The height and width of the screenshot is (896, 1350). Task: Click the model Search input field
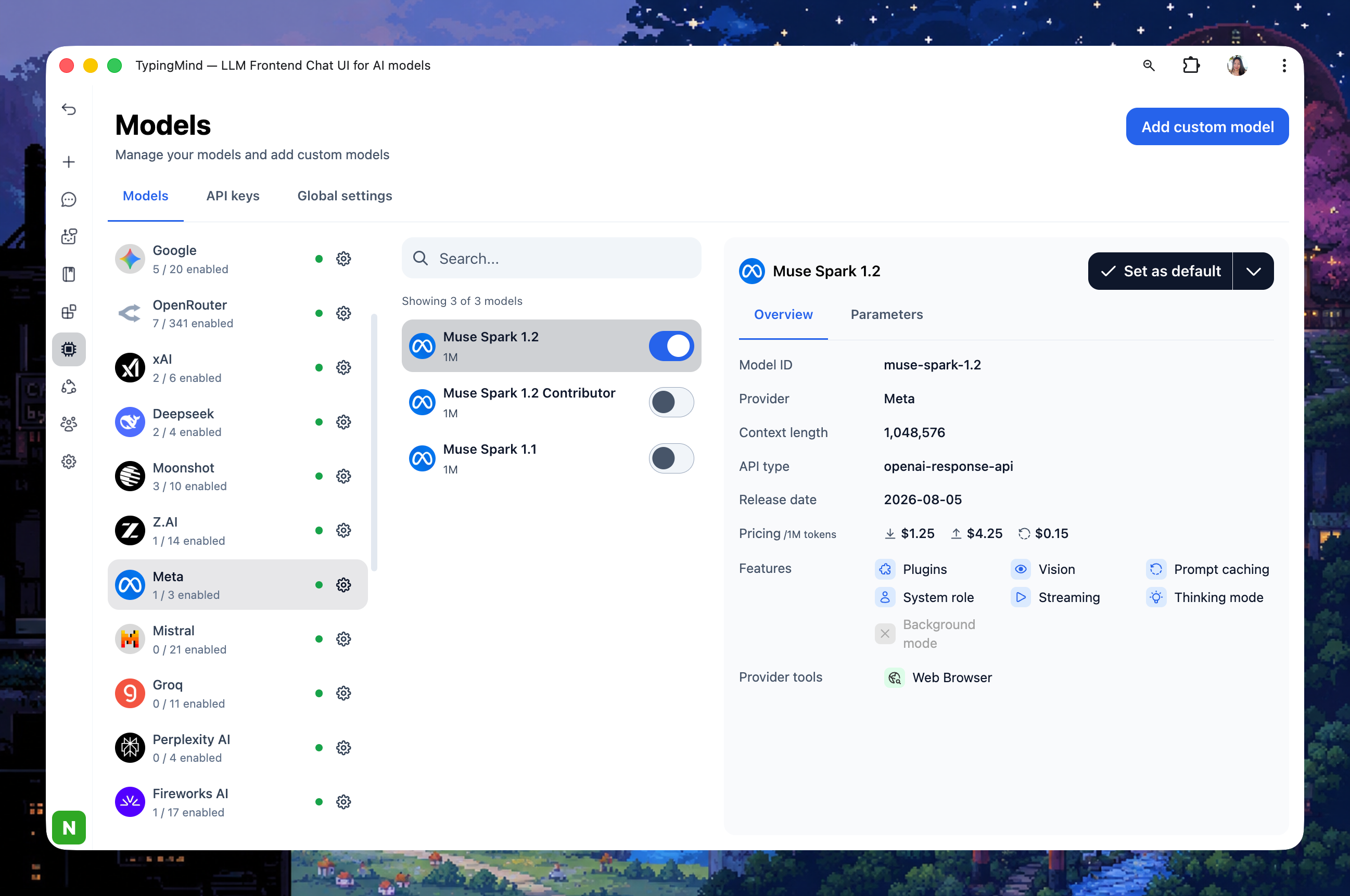[551, 258]
